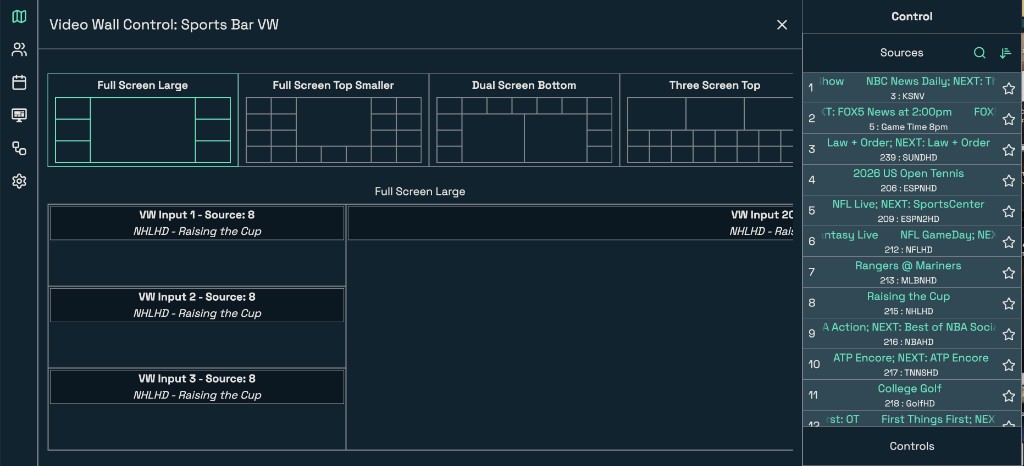
Task: Open the map icon in left sidebar
Action: coord(19,17)
